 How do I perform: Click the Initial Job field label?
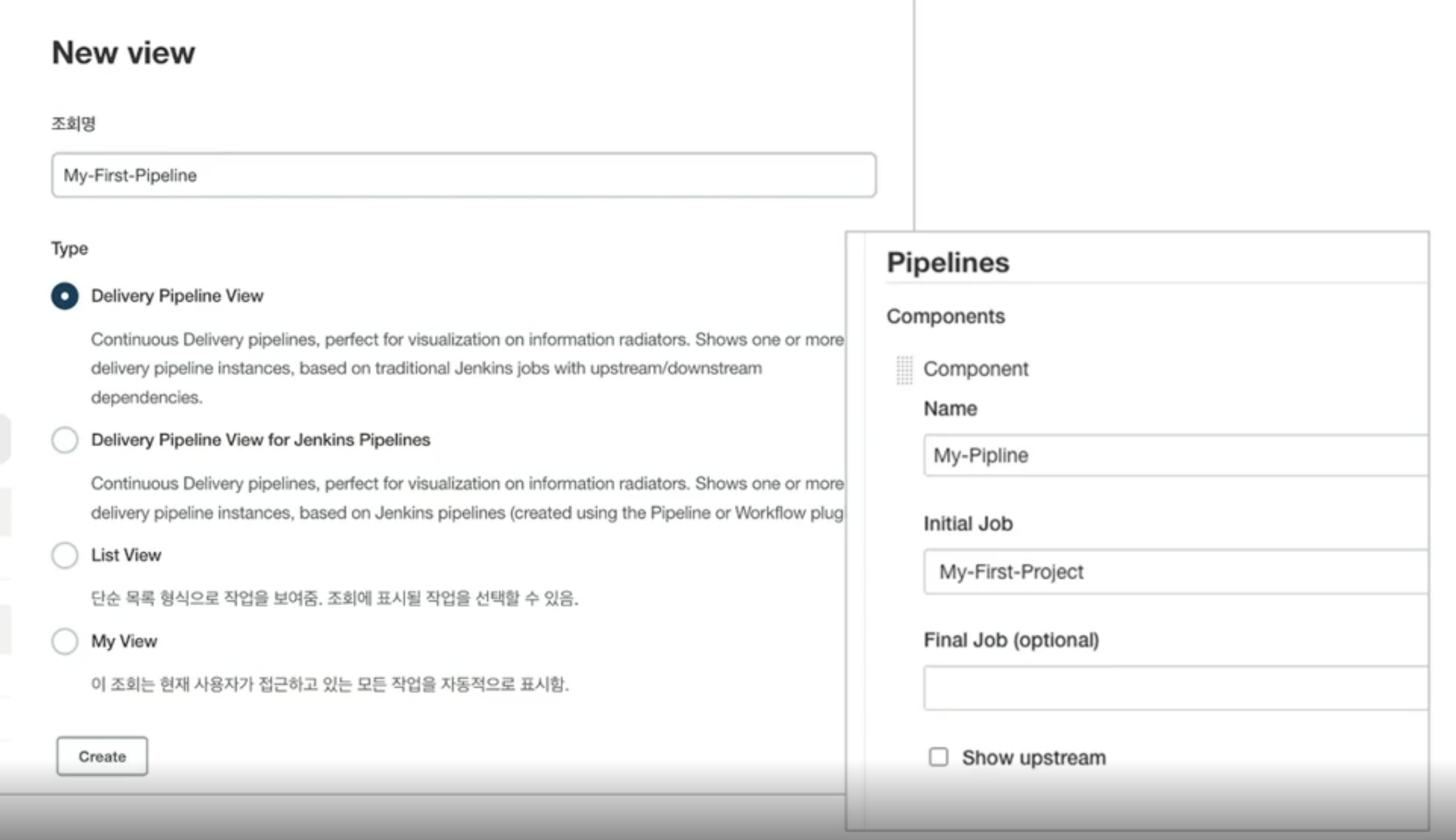point(967,523)
